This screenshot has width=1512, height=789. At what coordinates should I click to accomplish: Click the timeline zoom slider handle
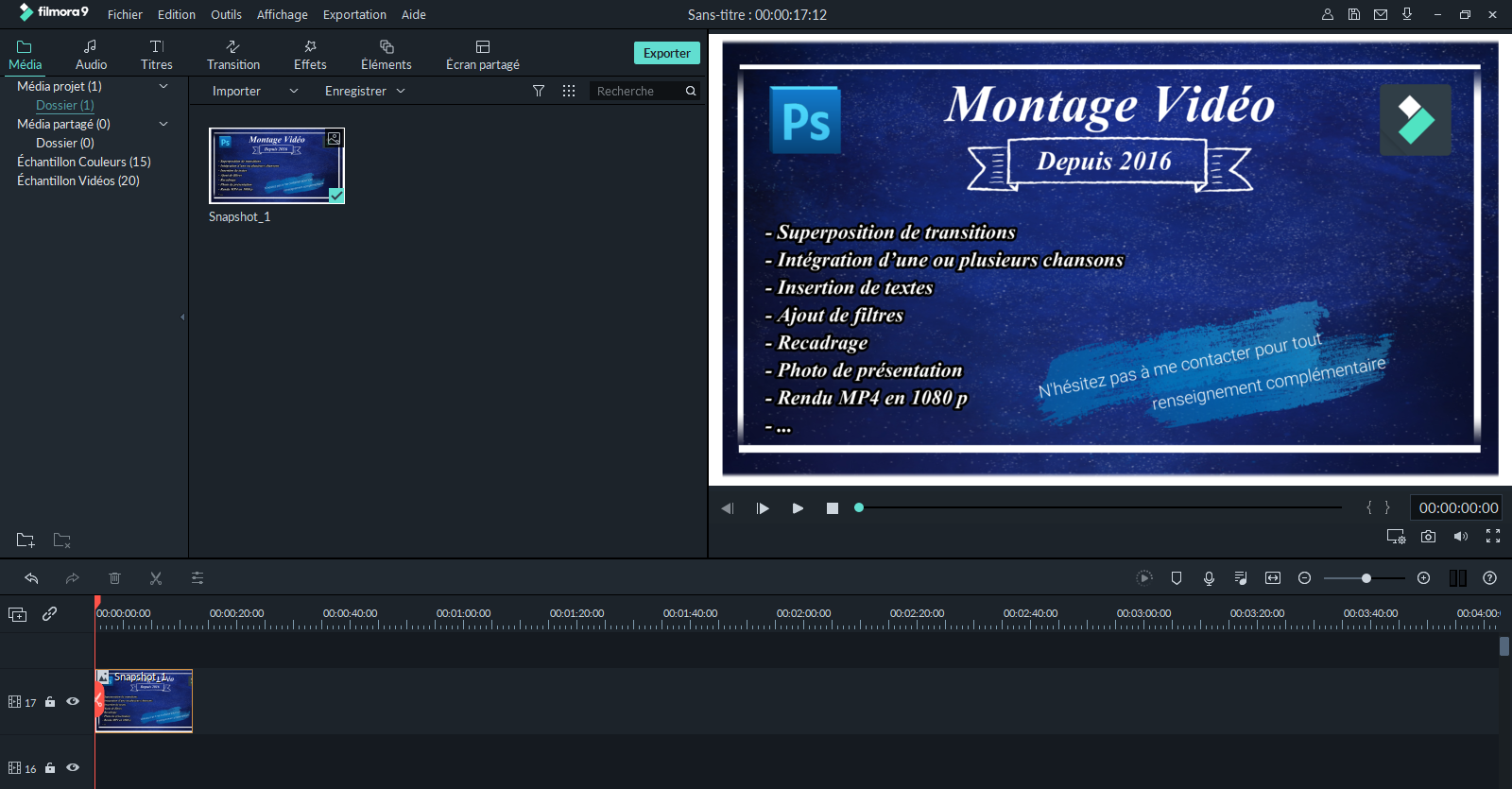(x=1366, y=578)
